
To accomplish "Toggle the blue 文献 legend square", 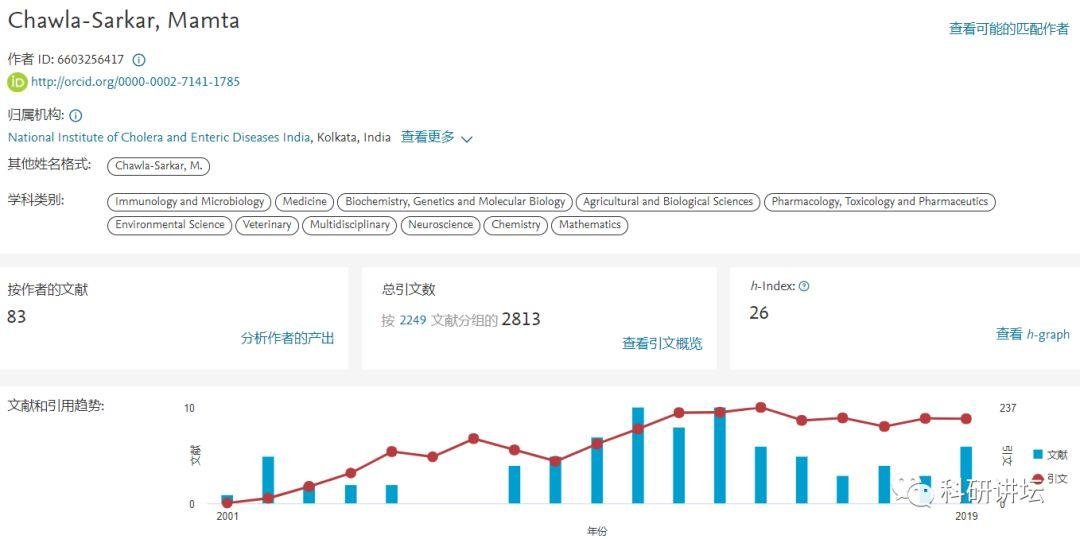I will pos(1037,454).
